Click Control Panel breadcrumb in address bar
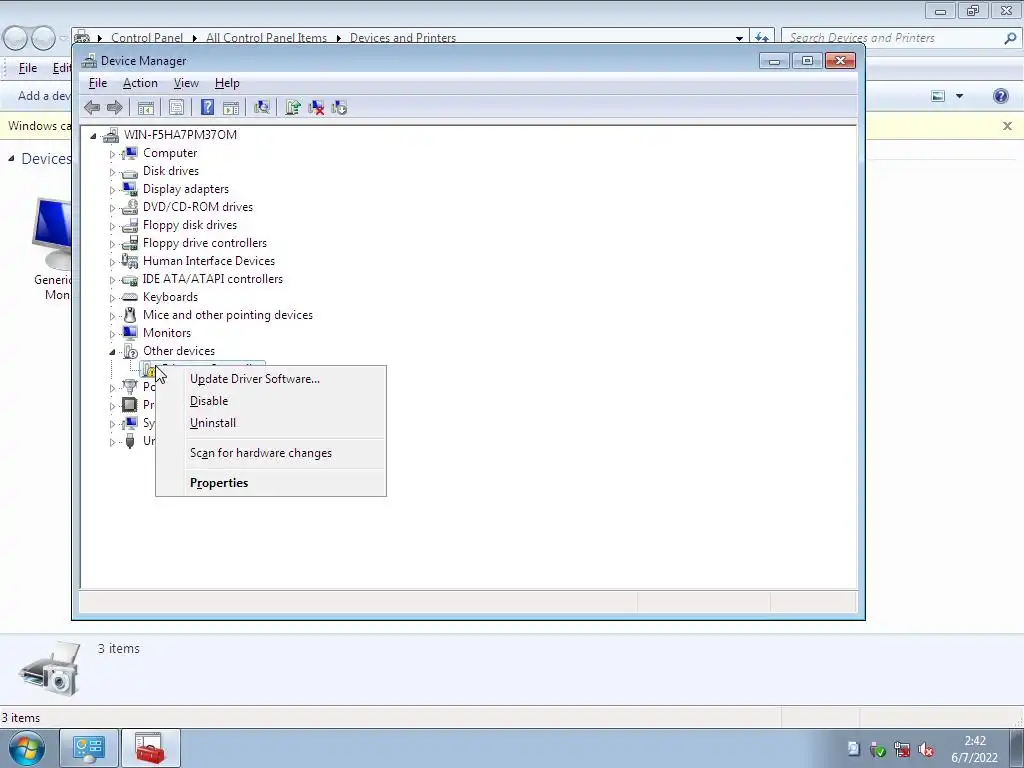The image size is (1024, 768). coord(147,38)
